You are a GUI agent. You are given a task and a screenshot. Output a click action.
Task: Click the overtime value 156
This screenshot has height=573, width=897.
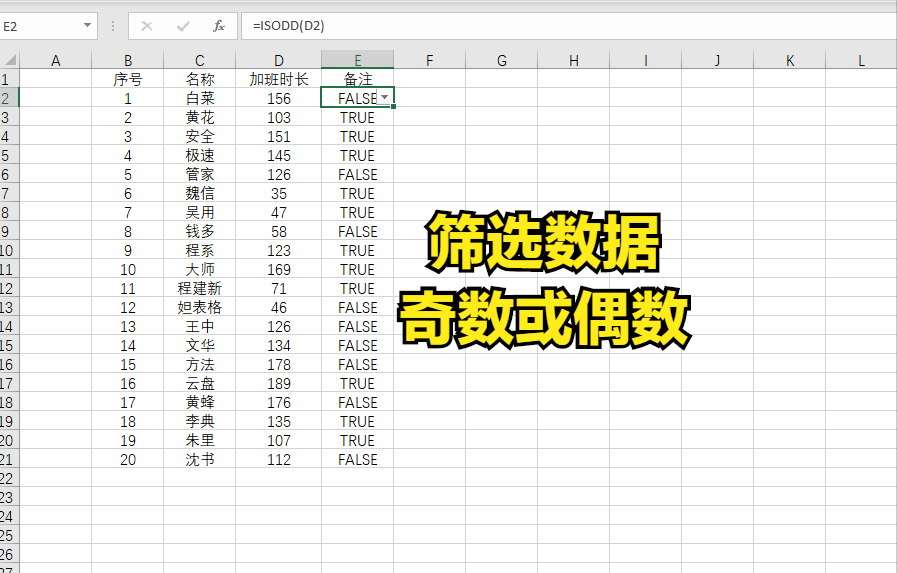(279, 98)
